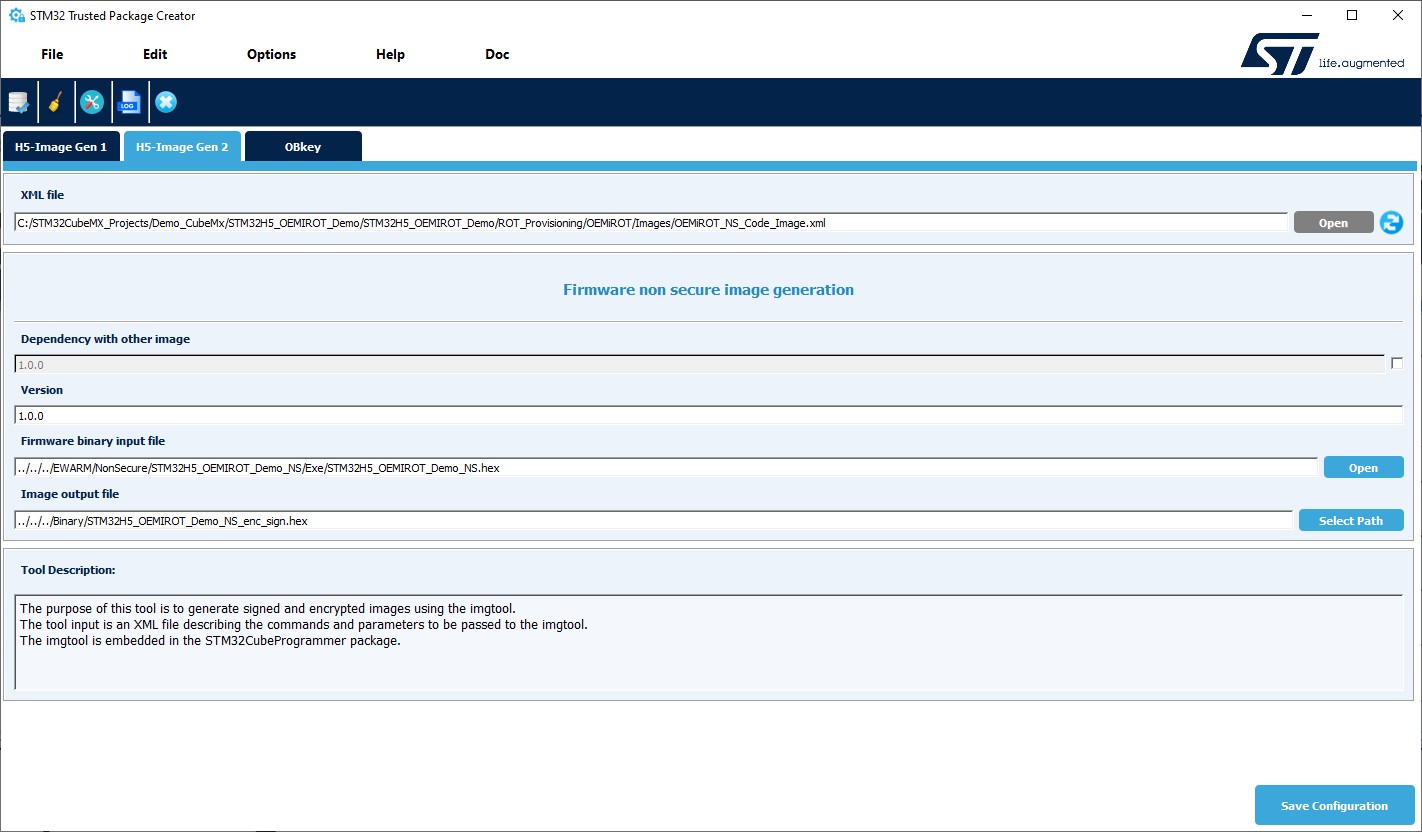Select the H5-Image Gen 2 tab
This screenshot has height=832, width=1422.
coord(182,147)
